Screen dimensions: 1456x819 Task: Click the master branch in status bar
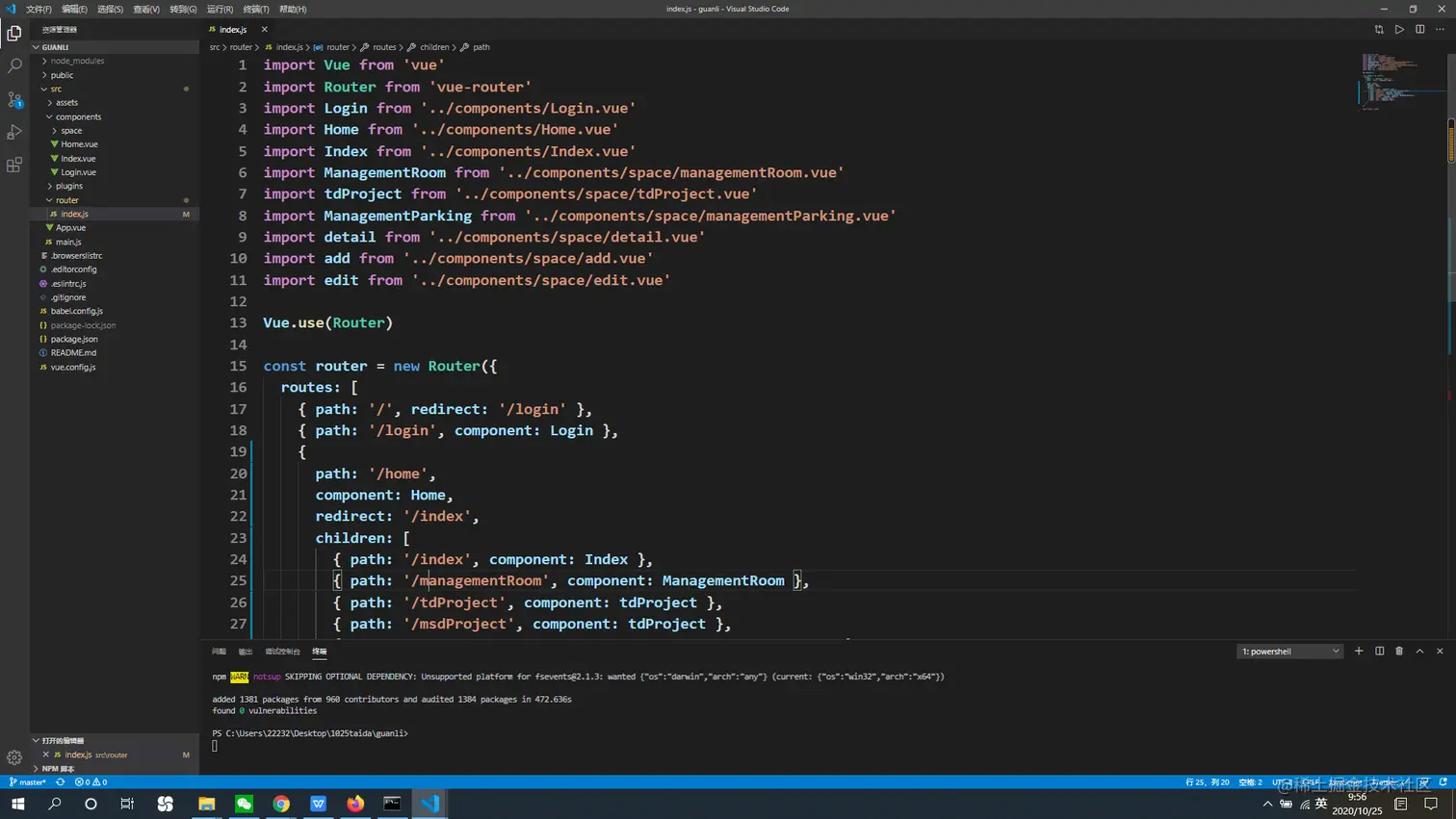28,782
